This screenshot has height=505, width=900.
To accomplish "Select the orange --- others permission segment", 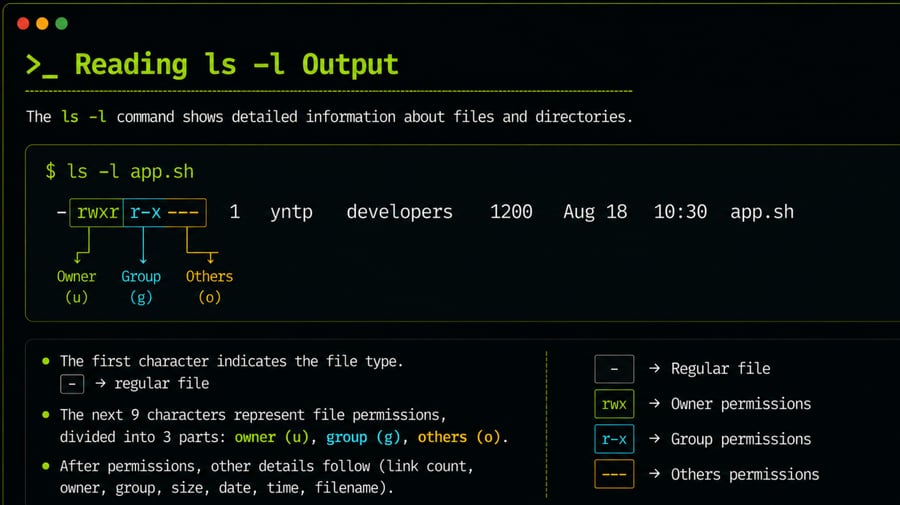I will [x=185, y=212].
